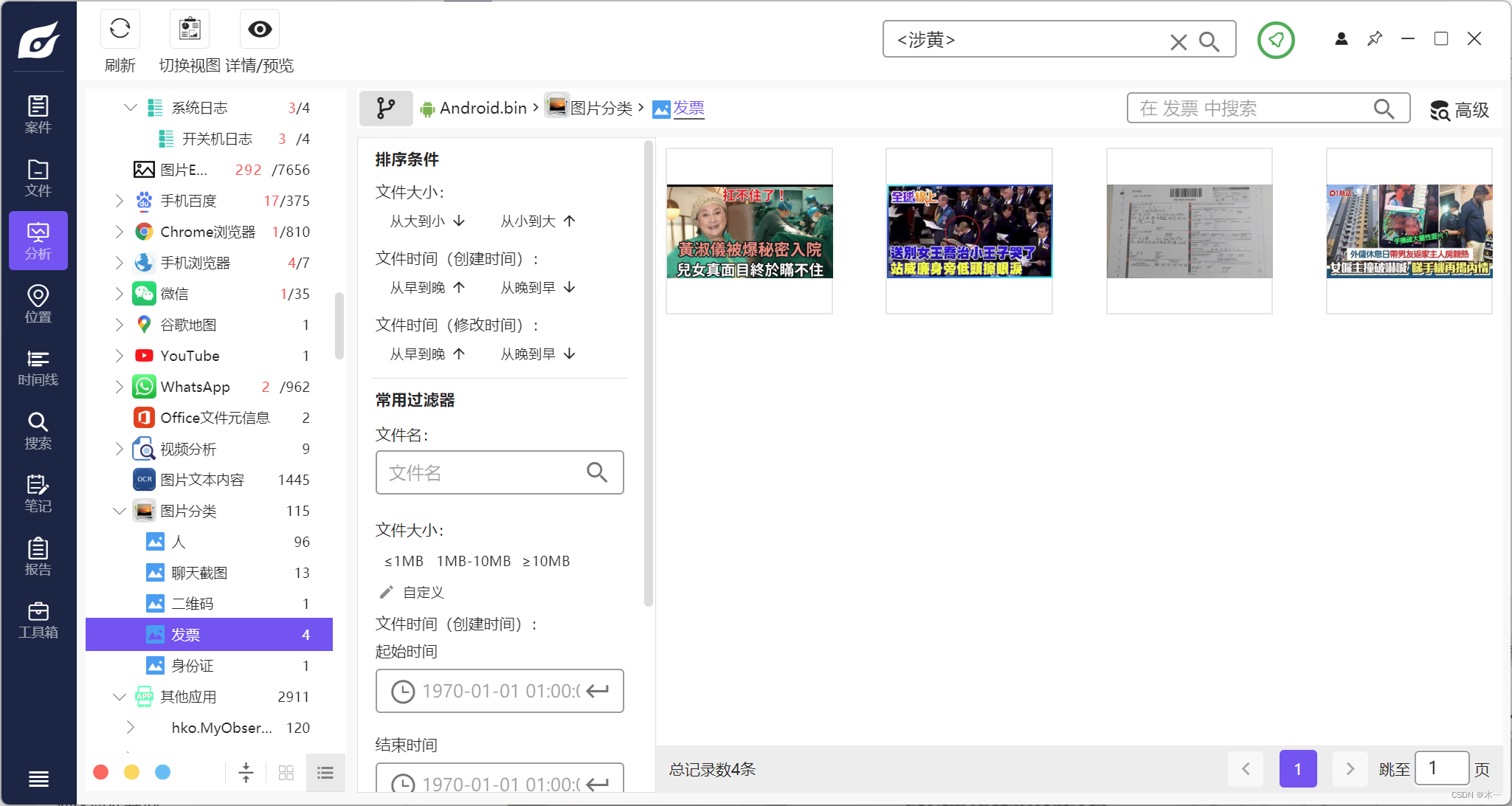Toggle the details/preview eye icon

point(260,30)
